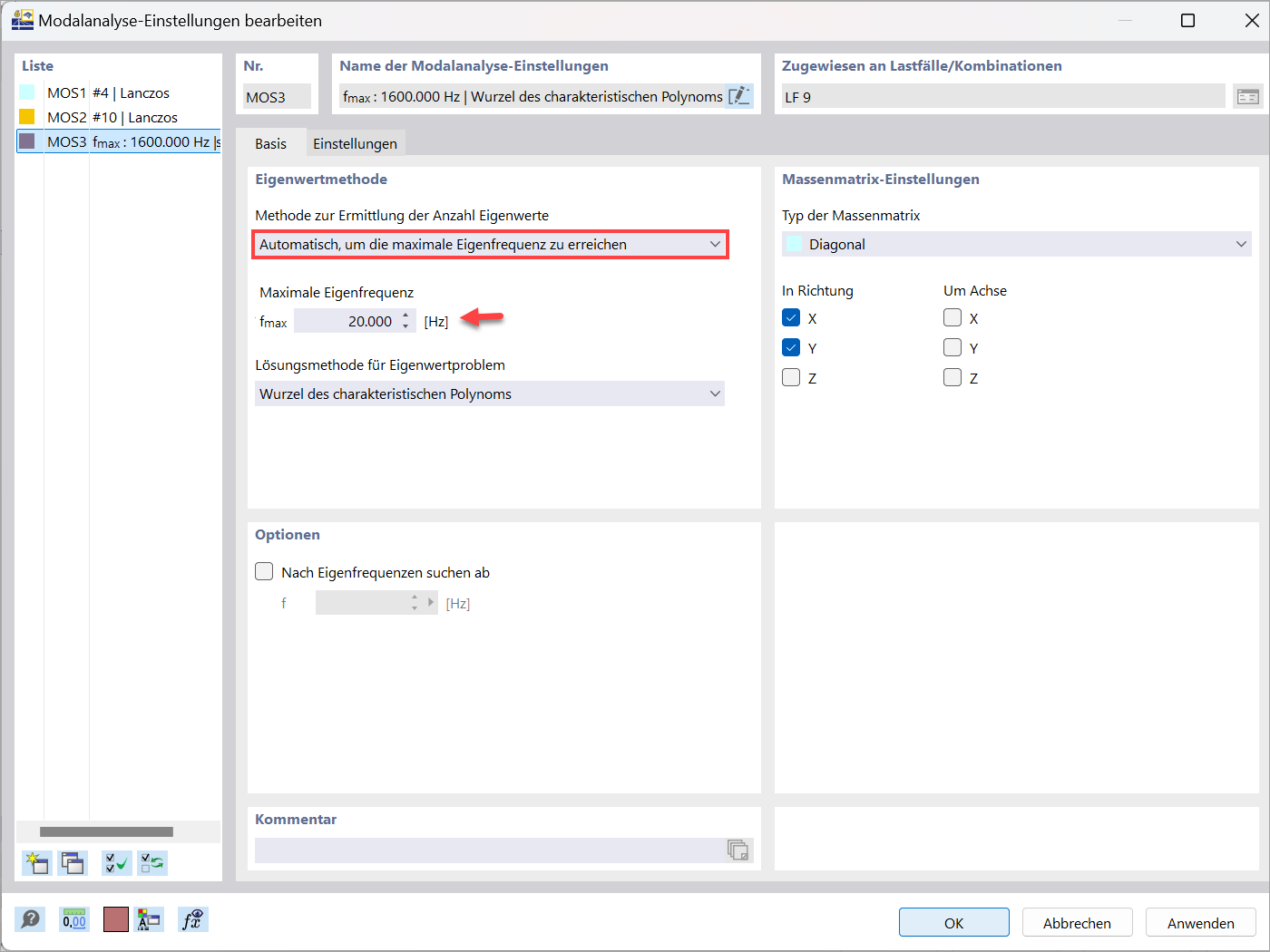The image size is (1270, 952).
Task: Open the Typ der Massenmatrix dropdown
Action: point(1017,244)
